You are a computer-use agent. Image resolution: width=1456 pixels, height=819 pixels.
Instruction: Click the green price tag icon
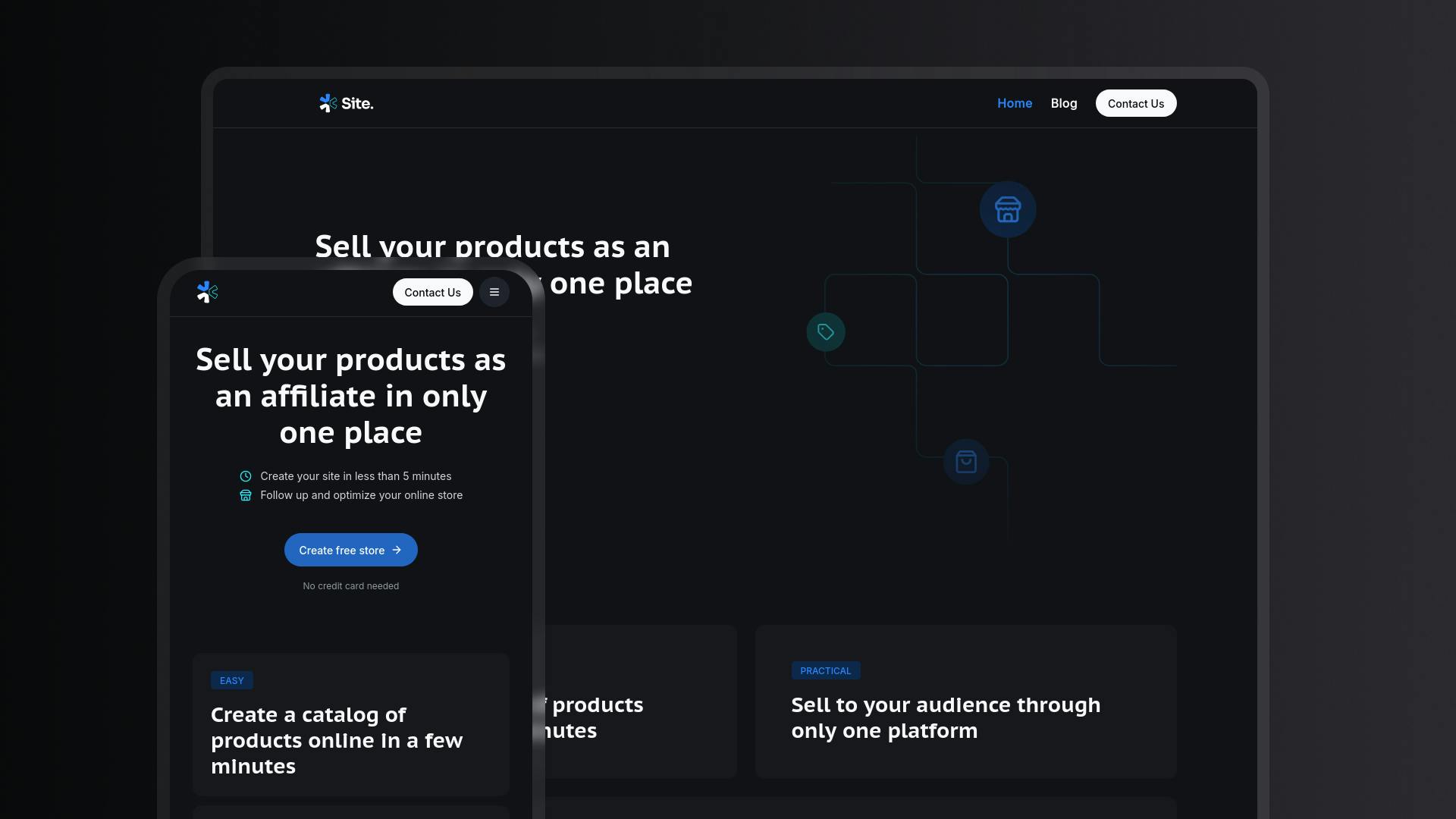coord(826,332)
